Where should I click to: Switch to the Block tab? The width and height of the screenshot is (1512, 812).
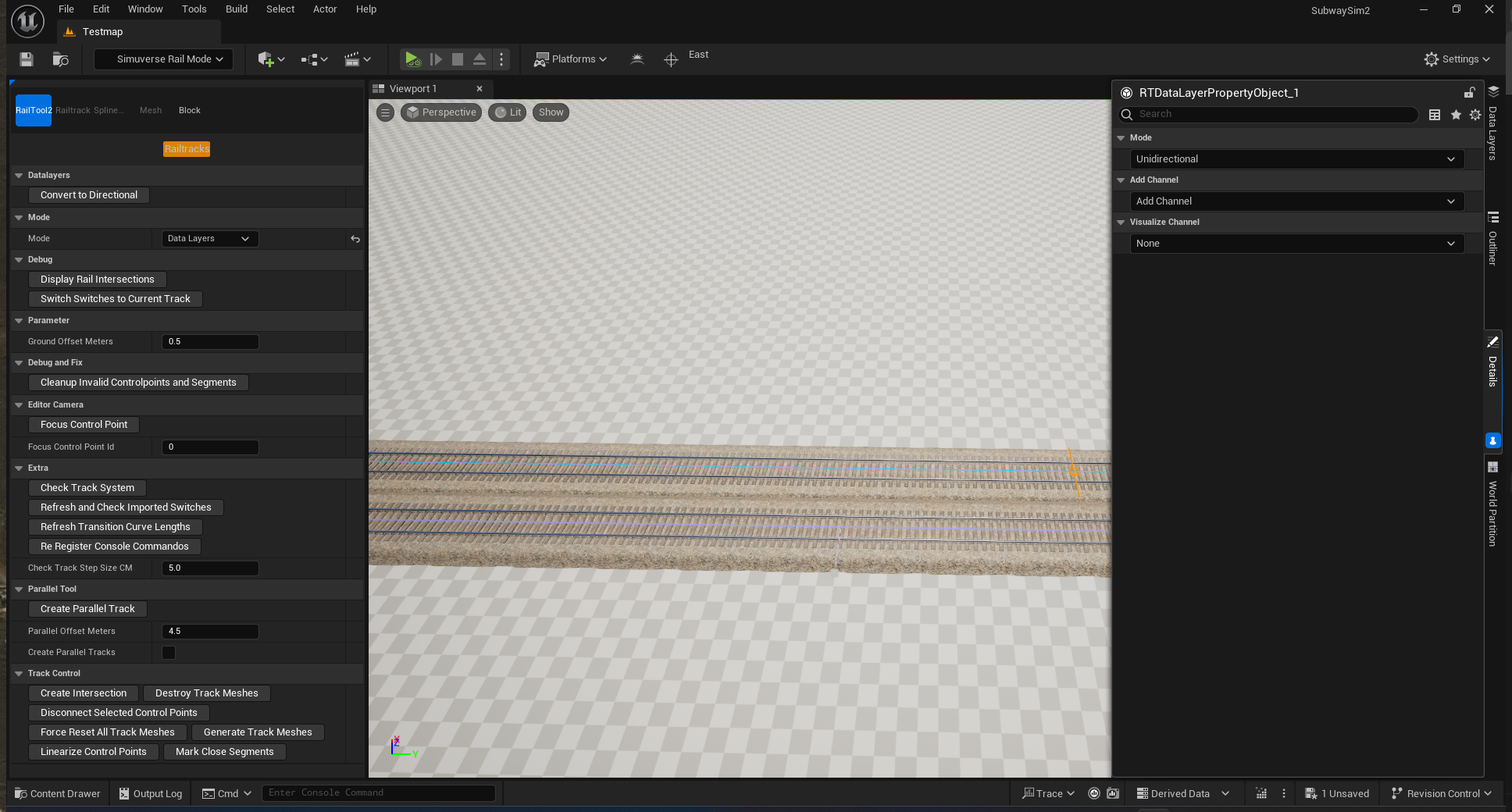pyautogui.click(x=189, y=110)
